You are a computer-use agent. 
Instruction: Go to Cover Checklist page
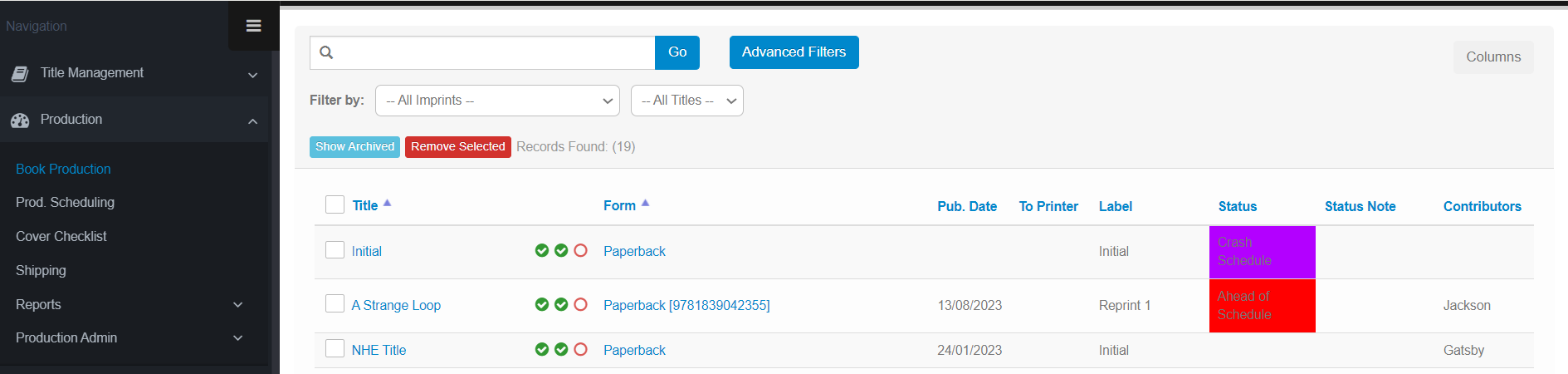(x=61, y=236)
